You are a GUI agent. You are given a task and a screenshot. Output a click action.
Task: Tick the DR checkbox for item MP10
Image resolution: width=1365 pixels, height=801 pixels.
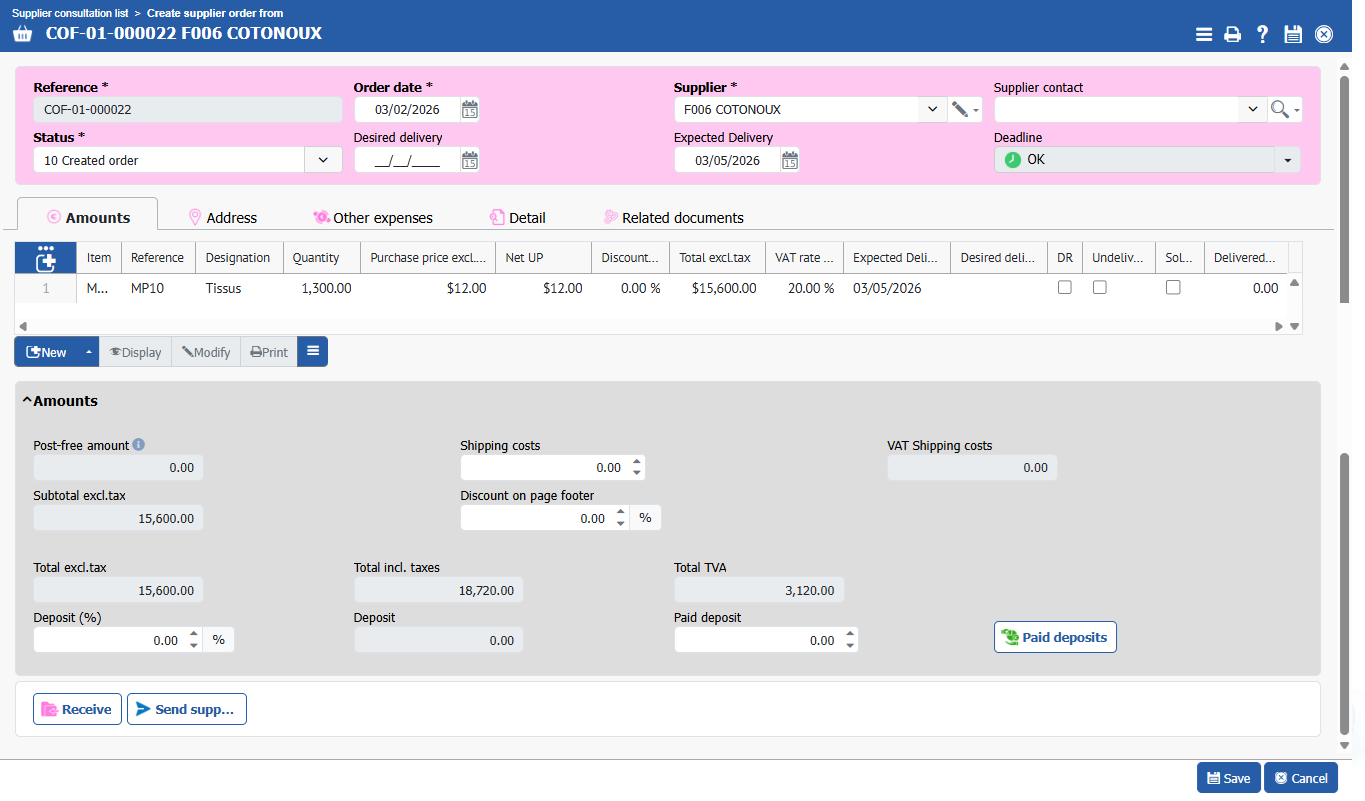click(x=1065, y=288)
